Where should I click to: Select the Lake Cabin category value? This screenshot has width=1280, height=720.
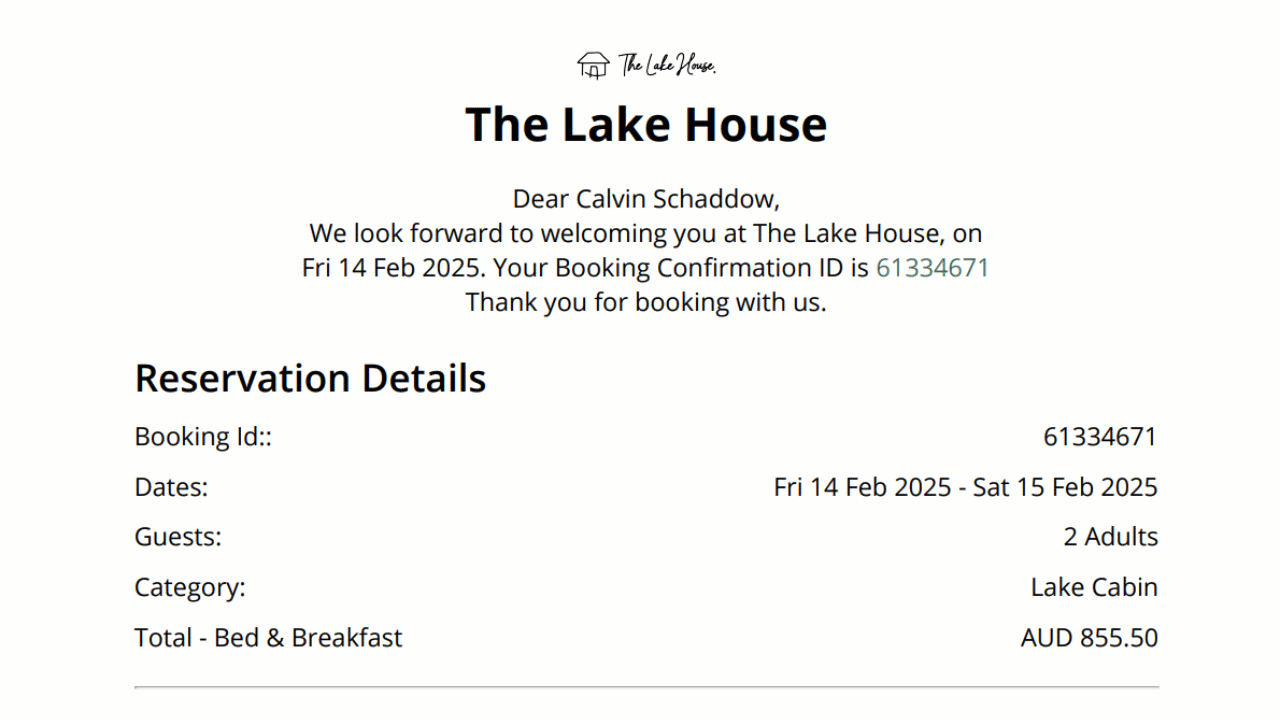coord(1094,587)
